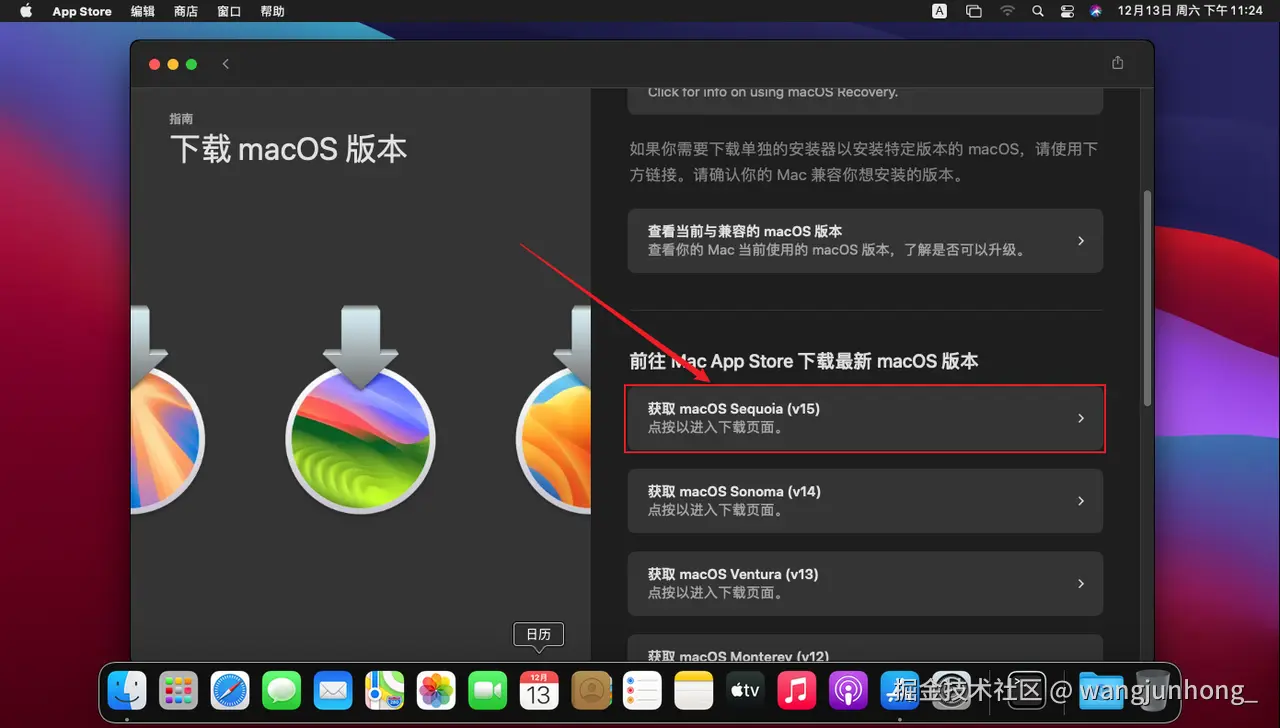Open the Reminders app from the Dock
1280x728 pixels.
642,690
